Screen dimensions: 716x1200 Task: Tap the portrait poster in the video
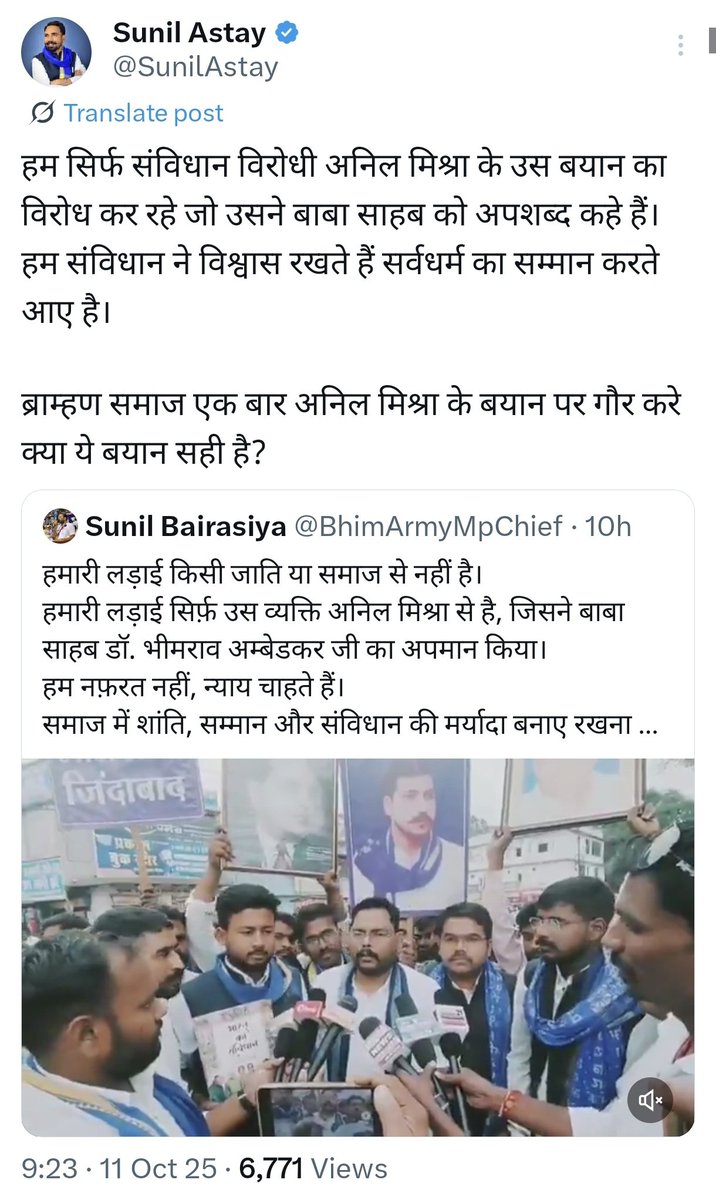pyautogui.click(x=407, y=830)
